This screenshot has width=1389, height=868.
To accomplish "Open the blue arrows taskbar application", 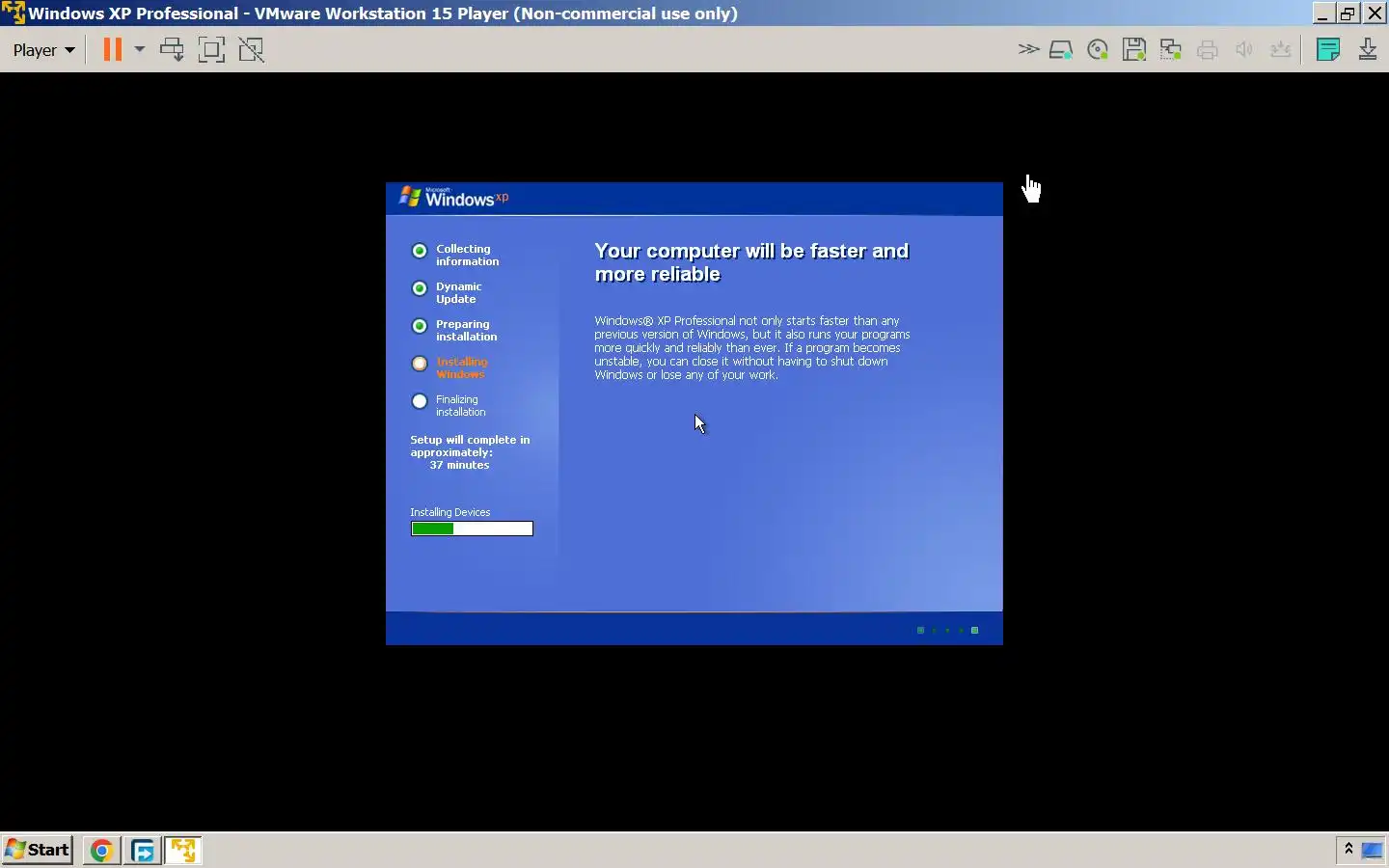I will click(x=143, y=851).
